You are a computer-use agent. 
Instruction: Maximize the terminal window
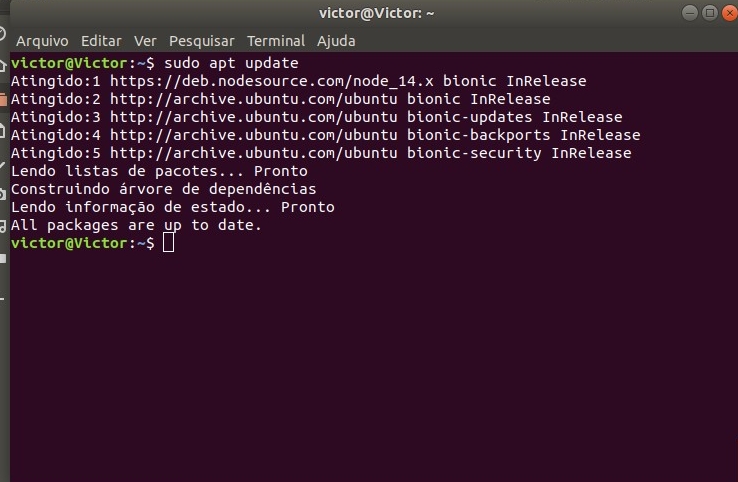pos(710,13)
